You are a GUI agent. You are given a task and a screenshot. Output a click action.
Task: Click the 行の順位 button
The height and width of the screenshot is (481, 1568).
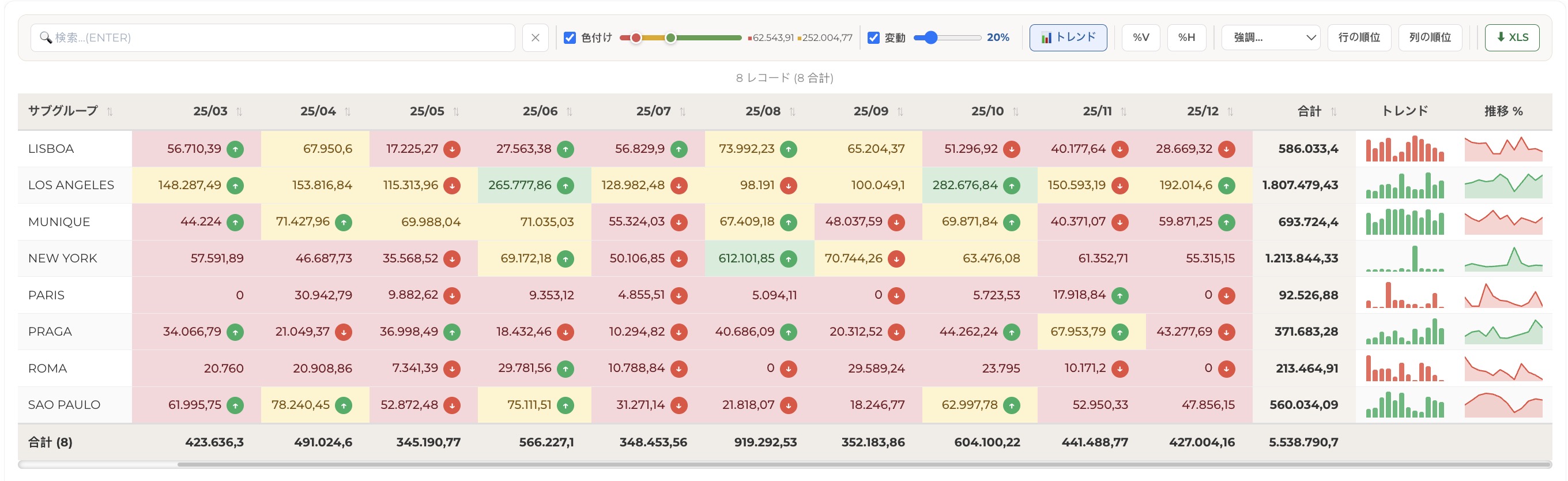(1359, 37)
